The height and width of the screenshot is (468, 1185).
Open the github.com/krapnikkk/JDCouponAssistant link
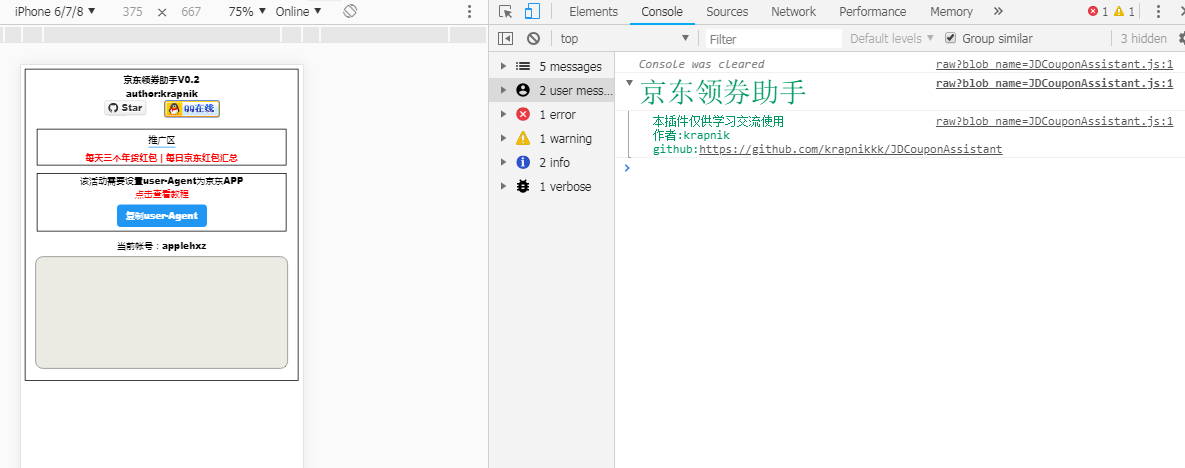(850, 150)
